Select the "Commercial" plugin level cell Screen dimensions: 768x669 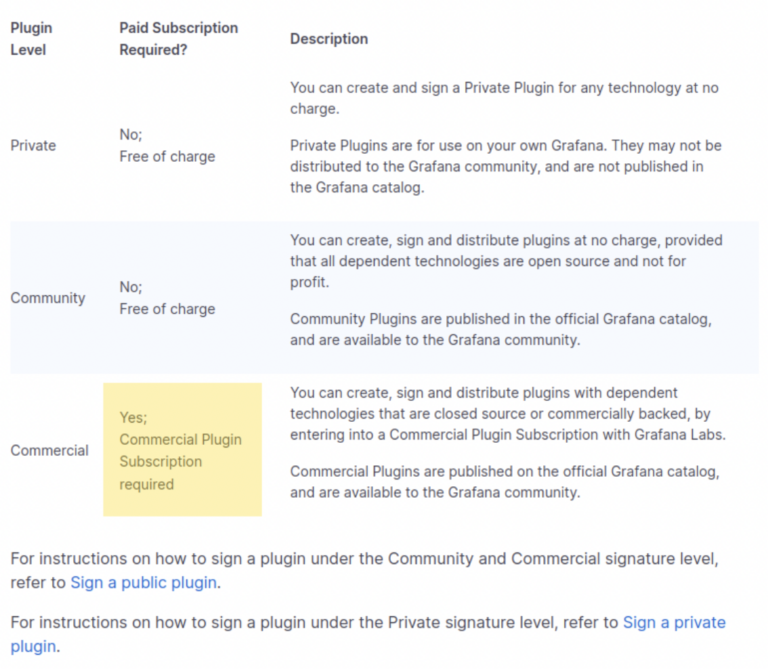[x=49, y=450]
